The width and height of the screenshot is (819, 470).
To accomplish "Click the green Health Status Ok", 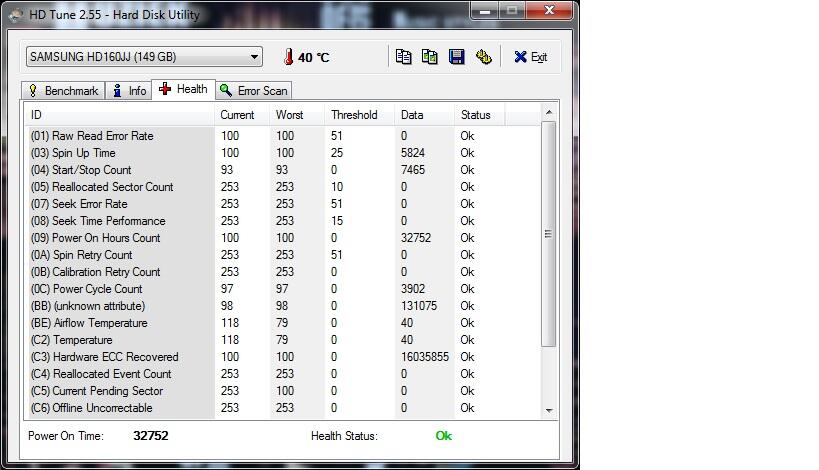I will [443, 436].
